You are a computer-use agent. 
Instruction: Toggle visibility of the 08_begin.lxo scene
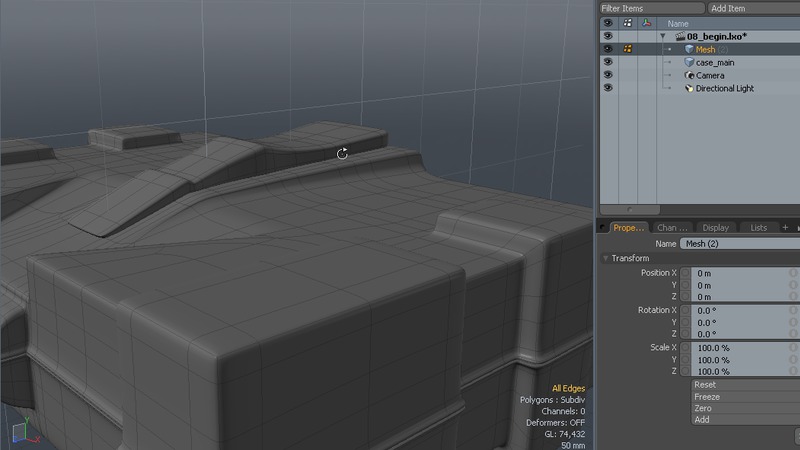tap(608, 36)
